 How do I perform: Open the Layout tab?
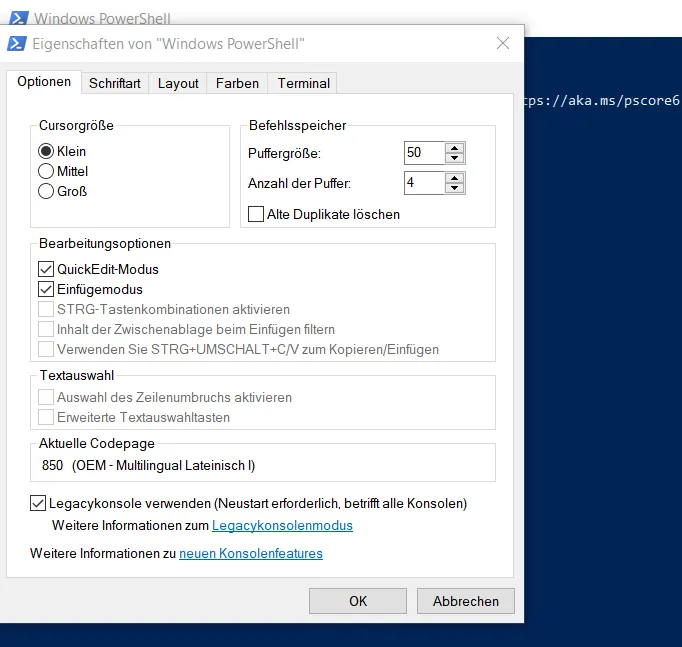tap(178, 83)
